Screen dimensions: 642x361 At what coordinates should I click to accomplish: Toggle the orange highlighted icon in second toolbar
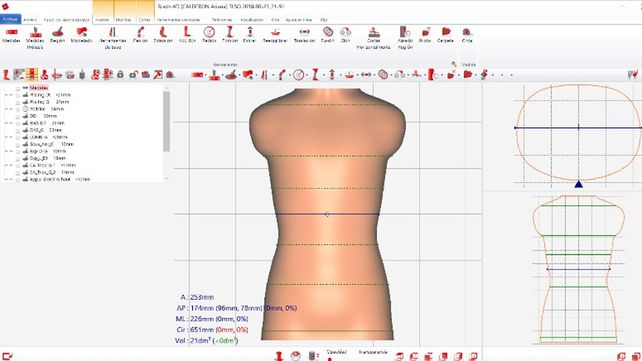[x=31, y=74]
